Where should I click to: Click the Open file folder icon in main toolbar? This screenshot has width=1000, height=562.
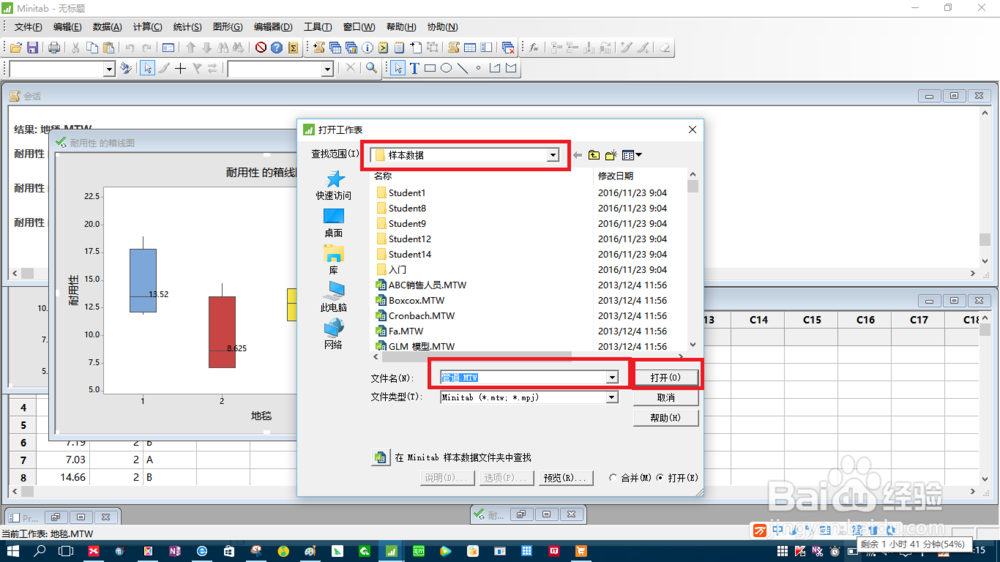coord(16,48)
